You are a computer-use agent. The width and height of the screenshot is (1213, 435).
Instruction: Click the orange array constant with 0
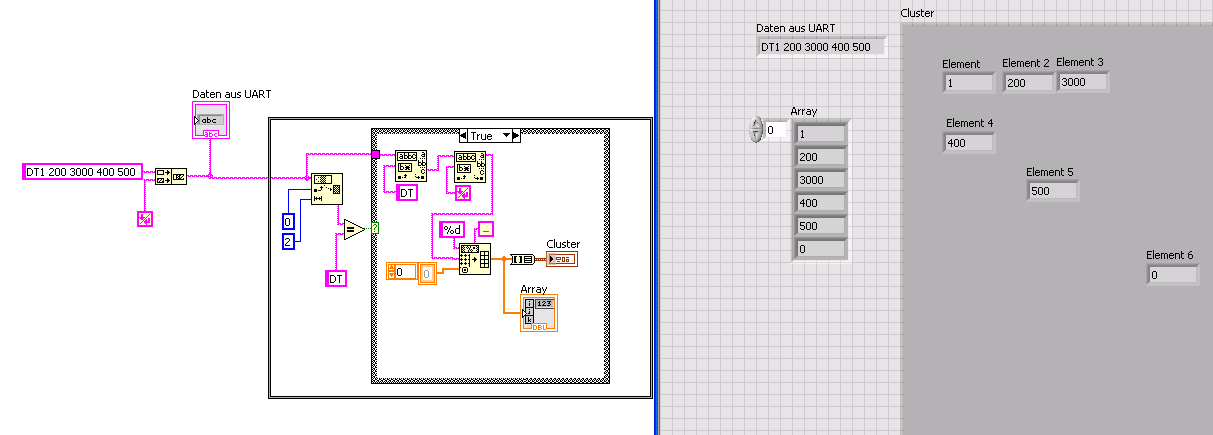[412, 272]
